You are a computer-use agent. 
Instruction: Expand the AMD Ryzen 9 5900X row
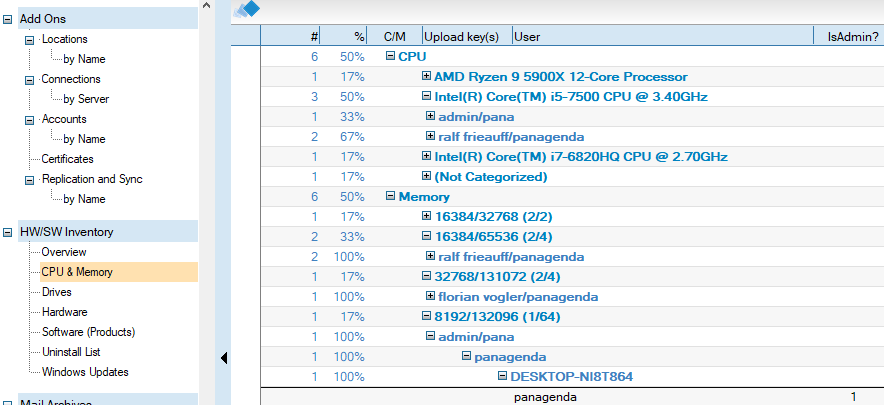pyautogui.click(x=426, y=76)
